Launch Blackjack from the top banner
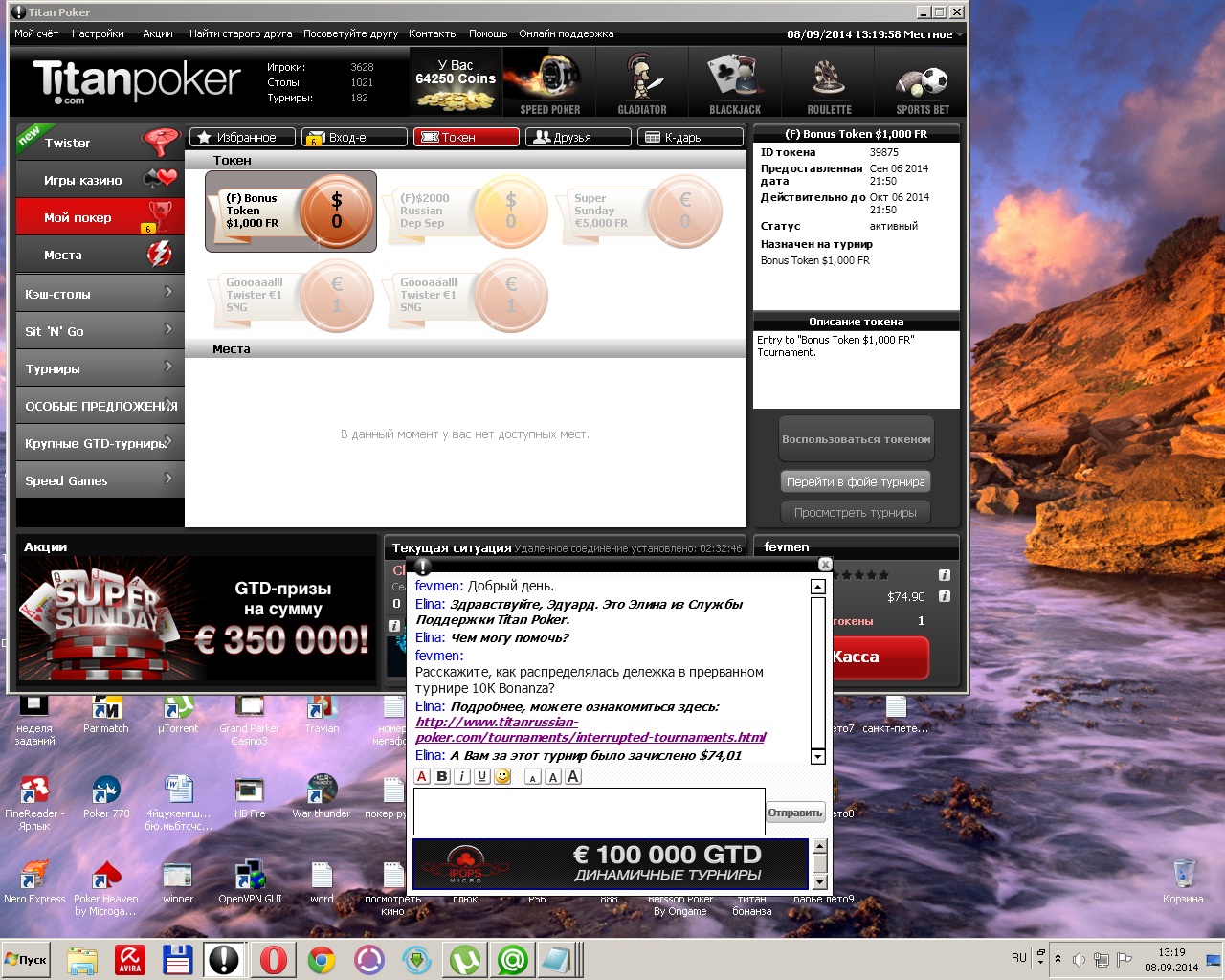1225x980 pixels. pyautogui.click(x=735, y=83)
